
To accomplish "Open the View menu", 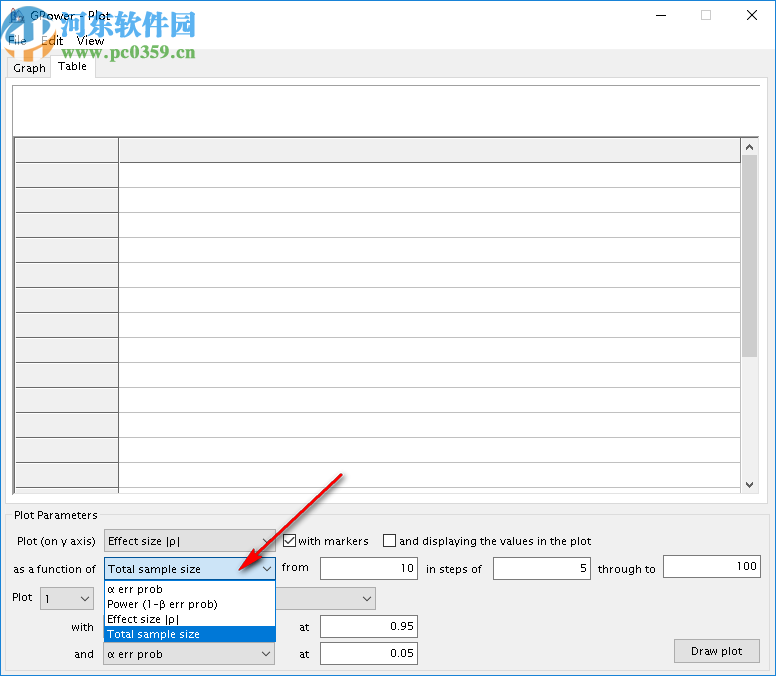I will coord(91,41).
